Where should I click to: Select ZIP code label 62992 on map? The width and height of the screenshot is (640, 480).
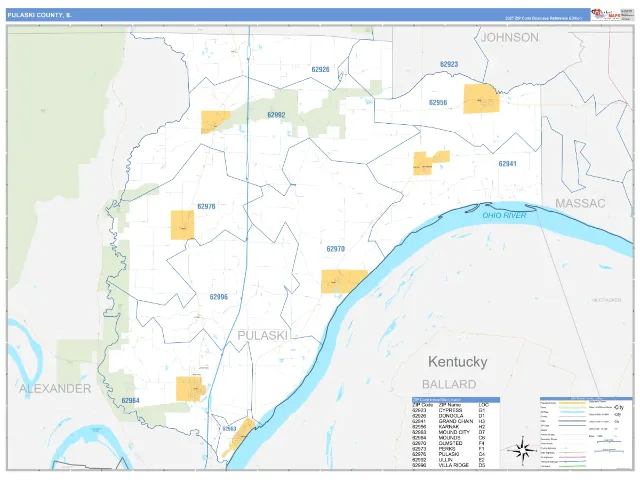click(276, 115)
